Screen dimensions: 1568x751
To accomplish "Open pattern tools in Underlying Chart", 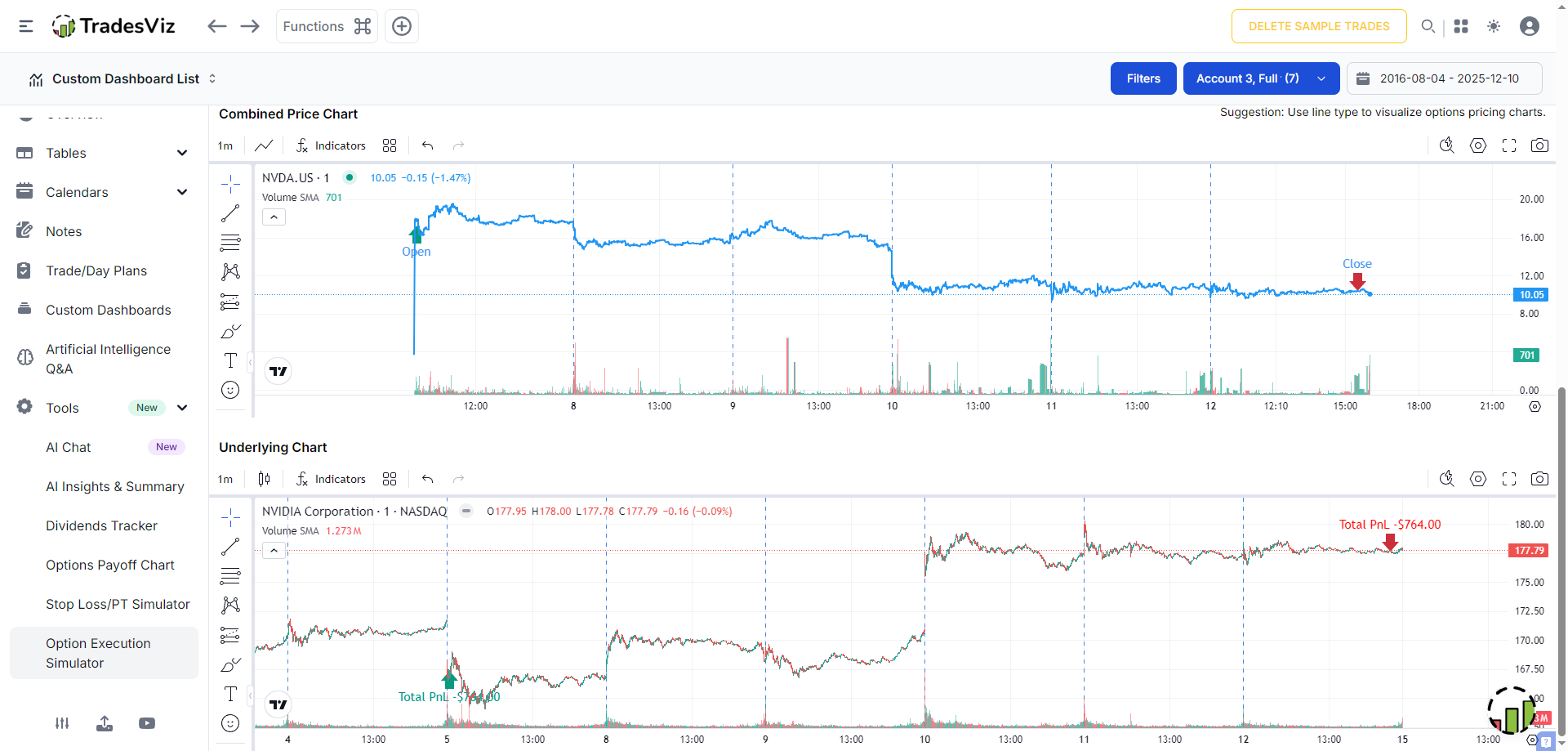I will tap(230, 606).
